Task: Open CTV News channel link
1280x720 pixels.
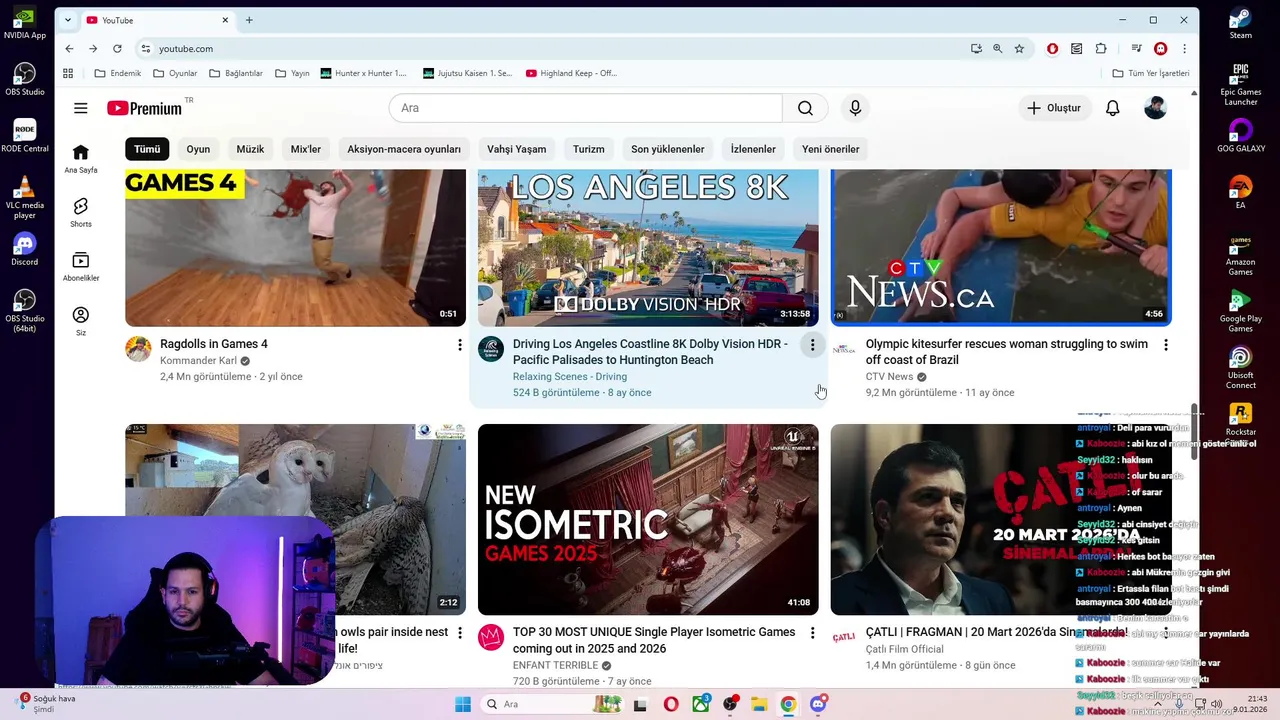Action: (x=889, y=377)
